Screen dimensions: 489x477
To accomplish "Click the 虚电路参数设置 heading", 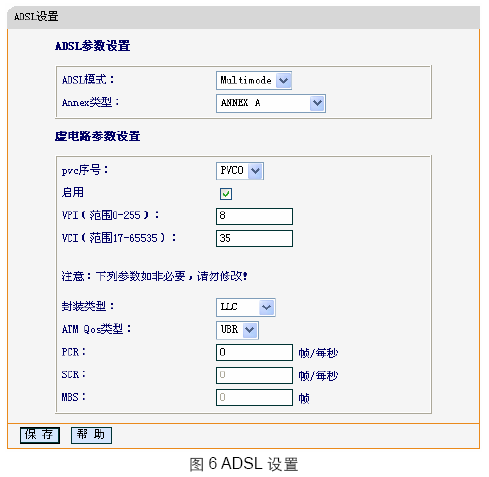I will (x=97, y=136).
